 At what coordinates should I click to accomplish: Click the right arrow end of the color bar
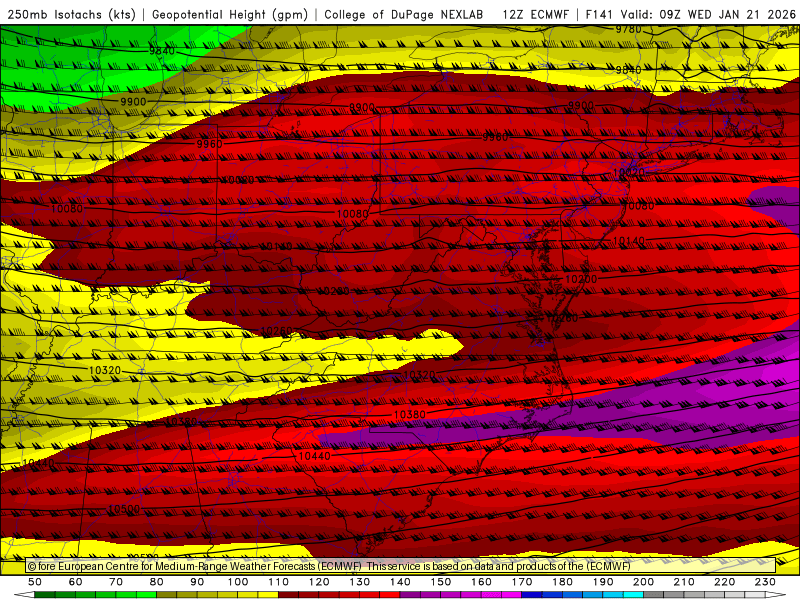tap(776, 595)
